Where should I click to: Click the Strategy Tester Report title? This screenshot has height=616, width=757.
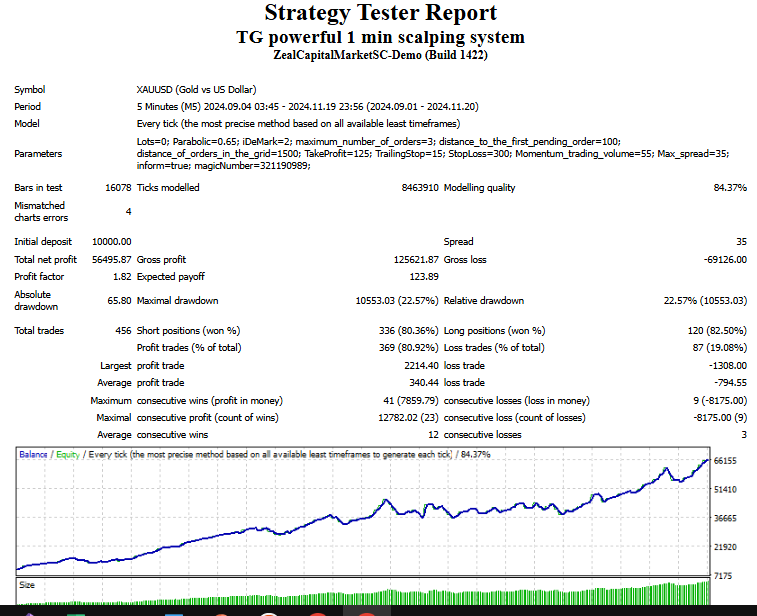[x=380, y=13]
